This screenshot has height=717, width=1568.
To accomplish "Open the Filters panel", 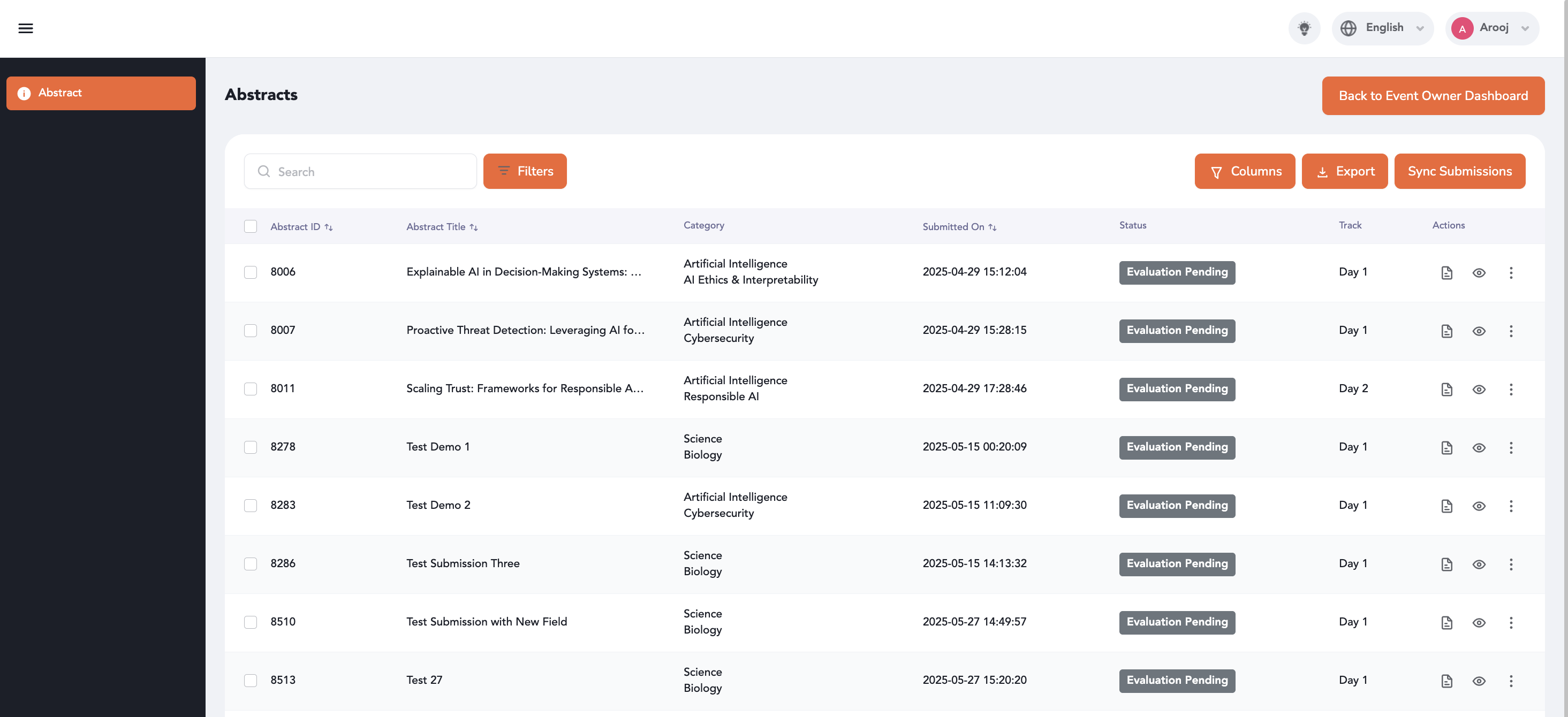I will 525,172.
